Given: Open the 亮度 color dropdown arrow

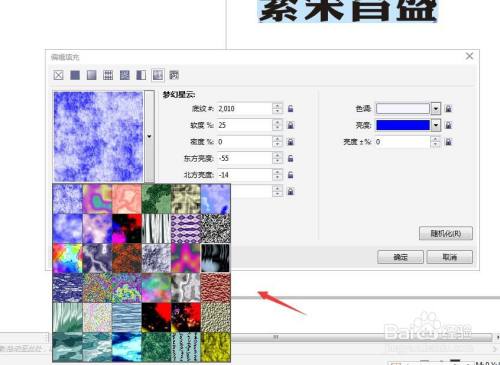Looking at the screenshot, I should [436, 125].
